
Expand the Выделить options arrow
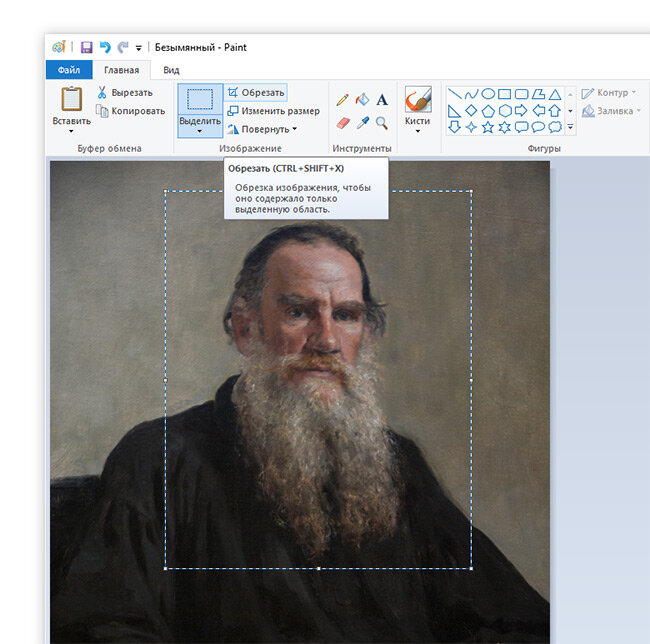[200, 131]
